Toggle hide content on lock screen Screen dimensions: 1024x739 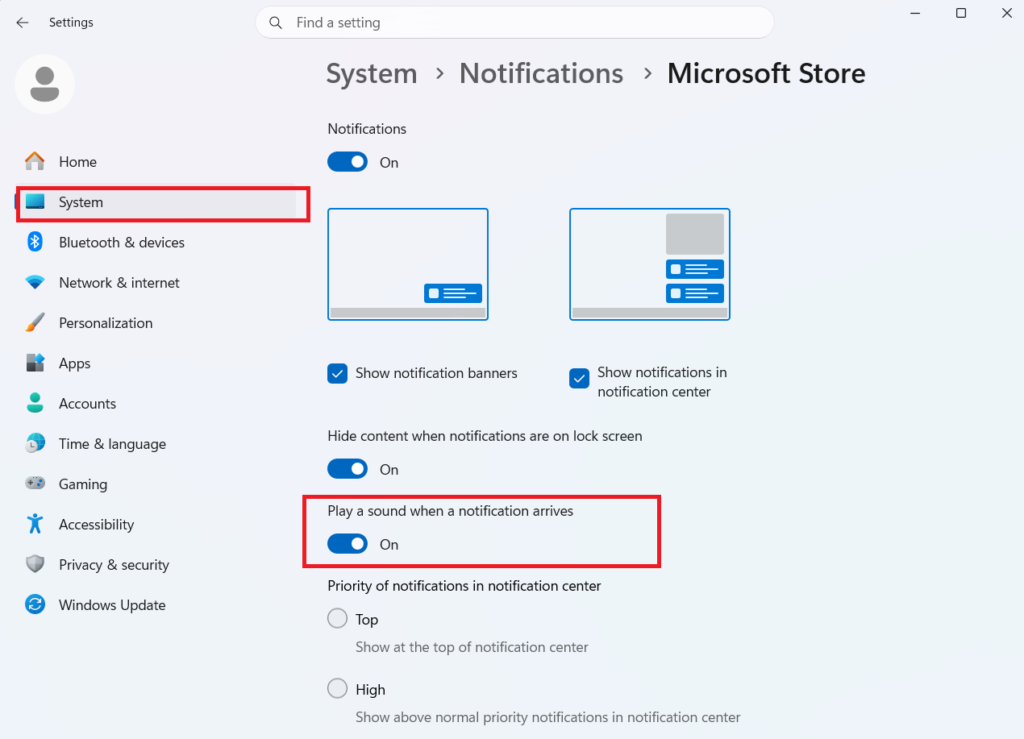click(347, 469)
